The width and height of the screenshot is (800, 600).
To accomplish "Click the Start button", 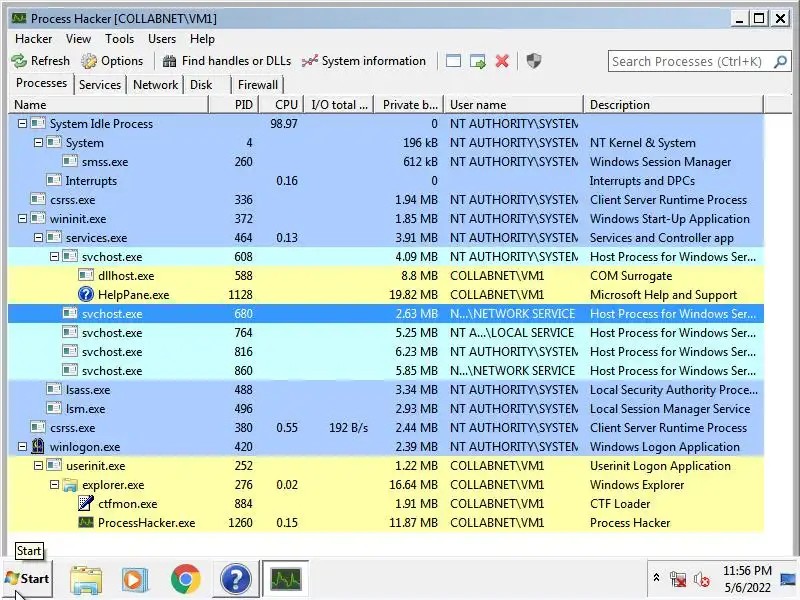I will [x=28, y=579].
